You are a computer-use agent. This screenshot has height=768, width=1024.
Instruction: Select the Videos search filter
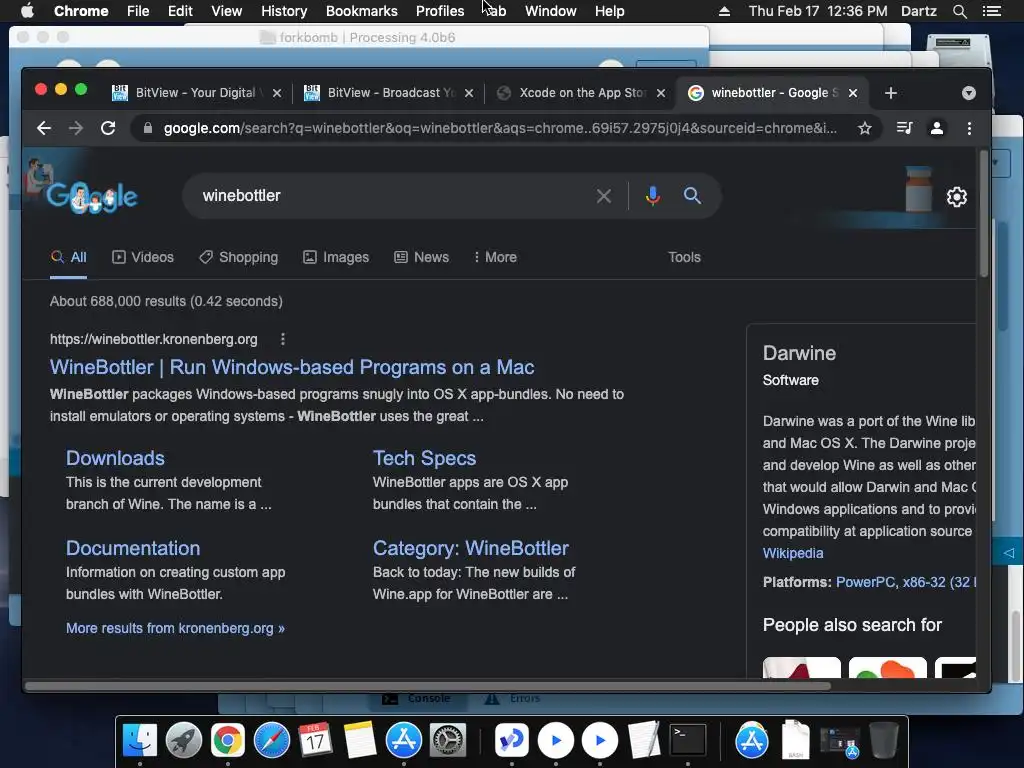tap(143, 257)
